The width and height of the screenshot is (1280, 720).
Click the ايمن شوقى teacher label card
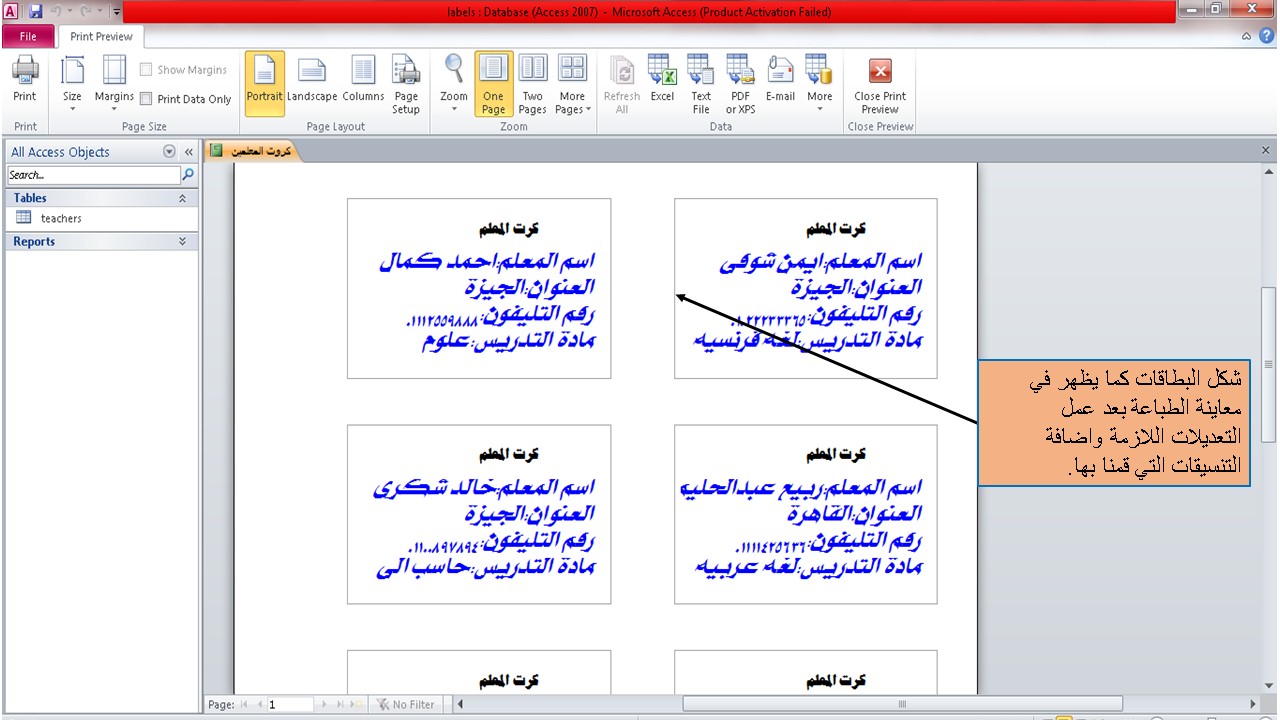tap(806, 289)
